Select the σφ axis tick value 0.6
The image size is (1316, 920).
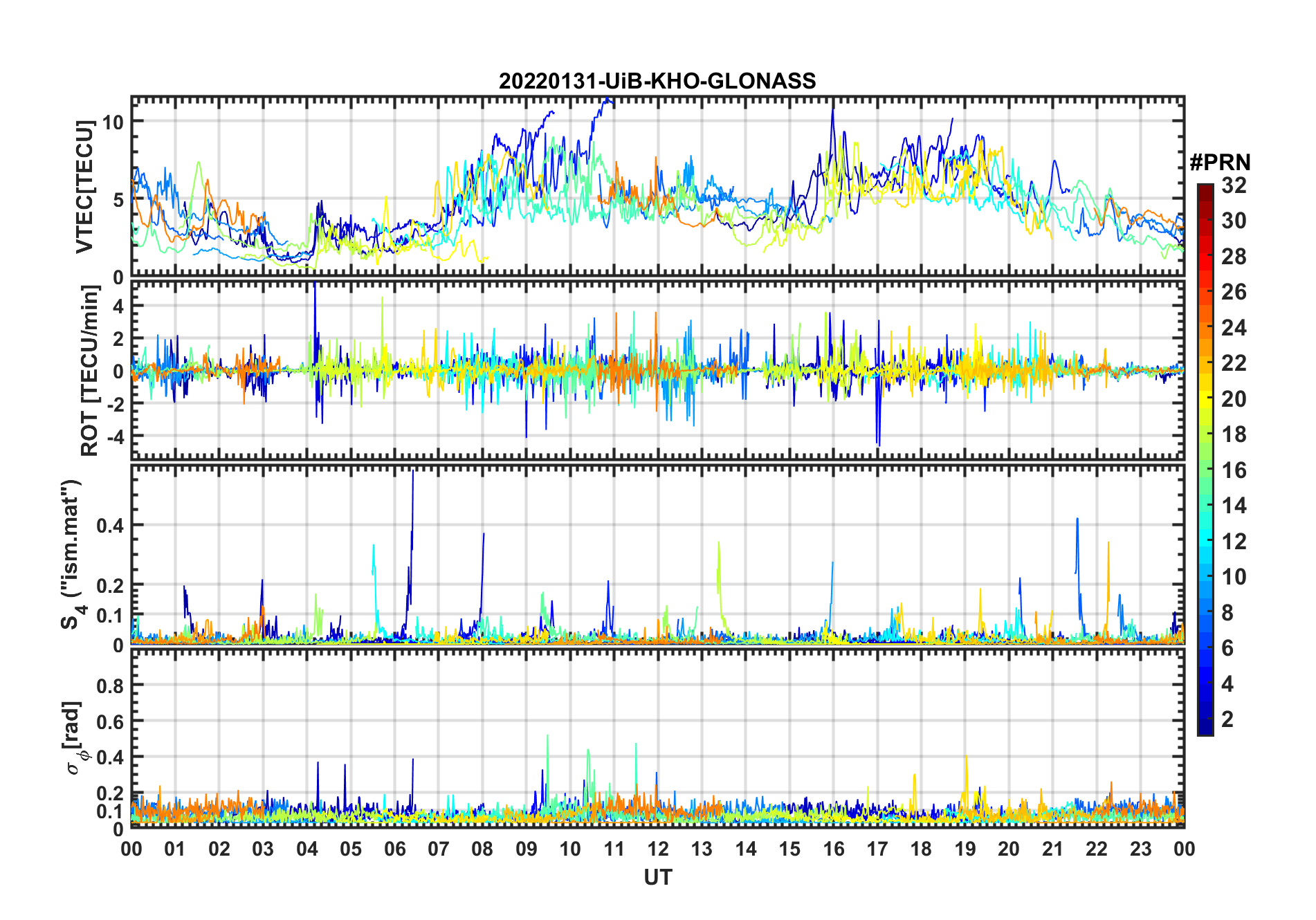[110, 721]
